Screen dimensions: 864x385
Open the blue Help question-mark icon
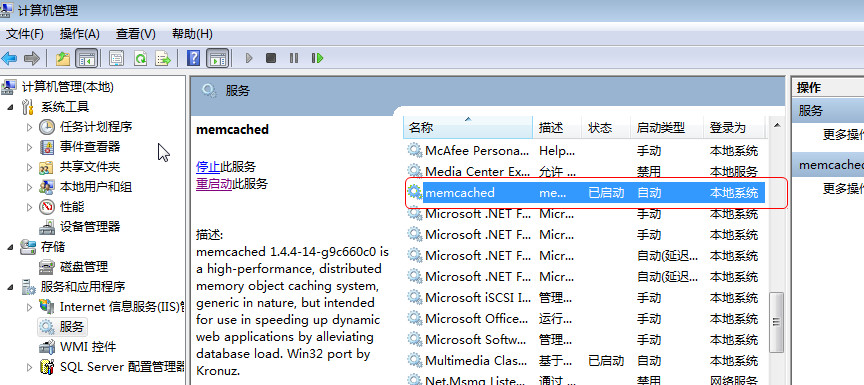pyautogui.click(x=193, y=58)
